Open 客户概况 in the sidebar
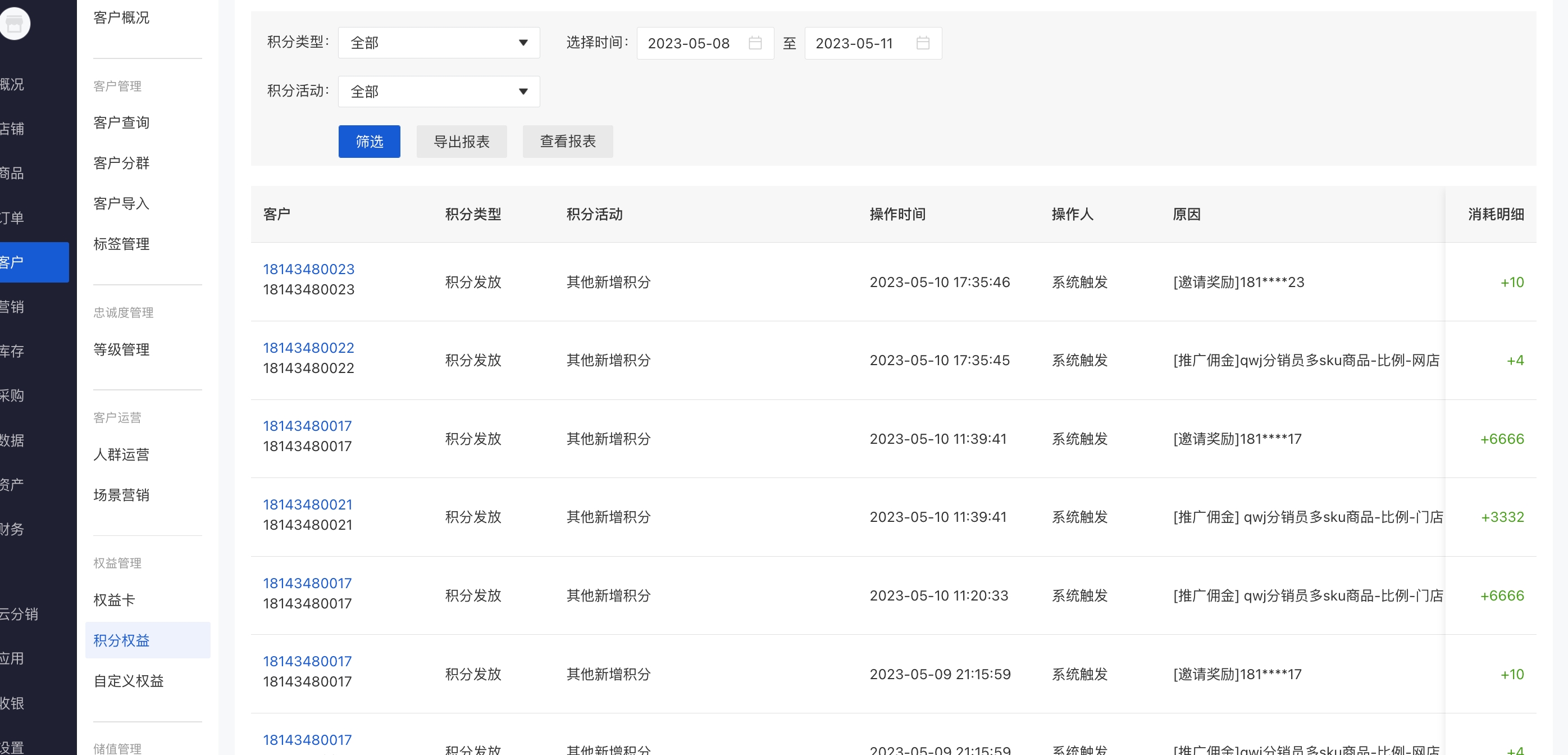1568x755 pixels. [121, 17]
